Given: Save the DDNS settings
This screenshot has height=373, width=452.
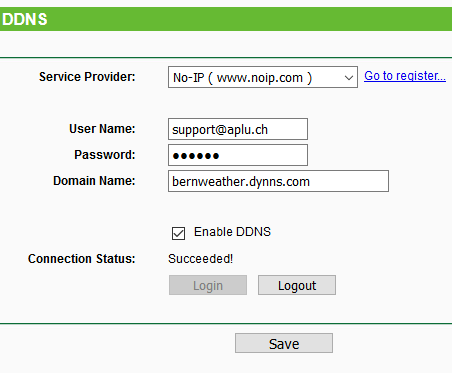Looking at the screenshot, I should [x=284, y=343].
